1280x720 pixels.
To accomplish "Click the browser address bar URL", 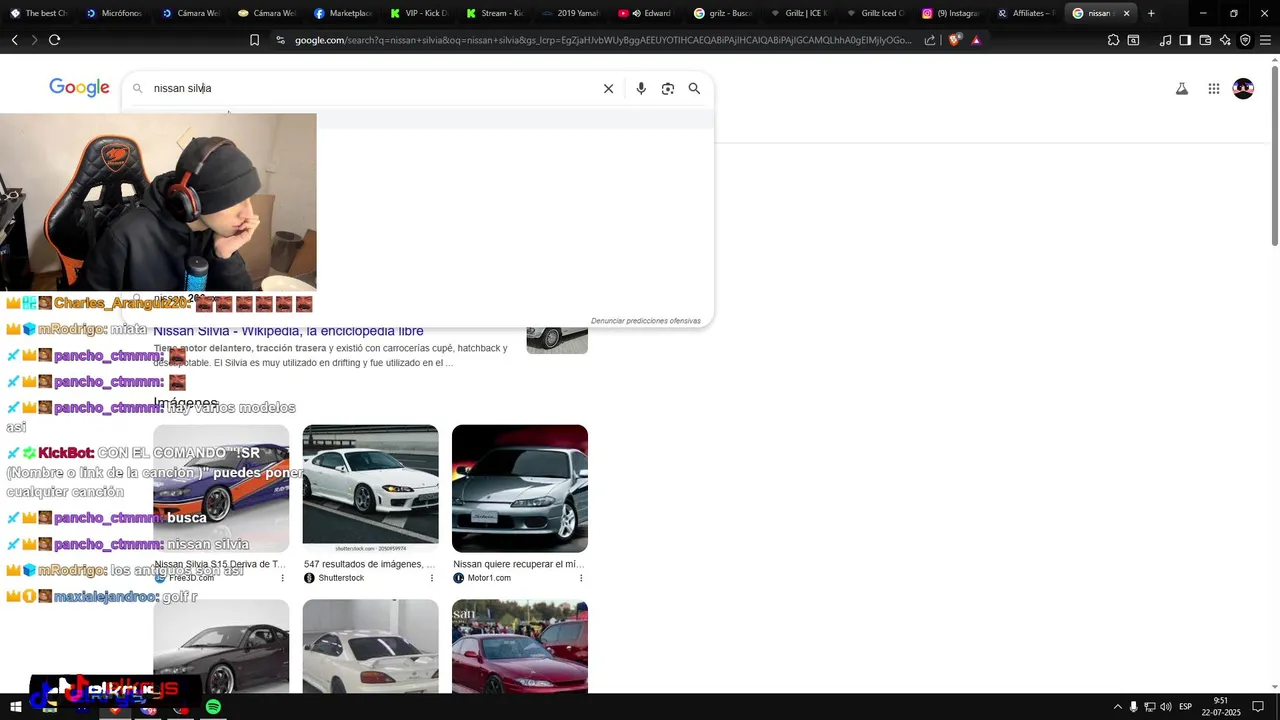I will [603, 40].
